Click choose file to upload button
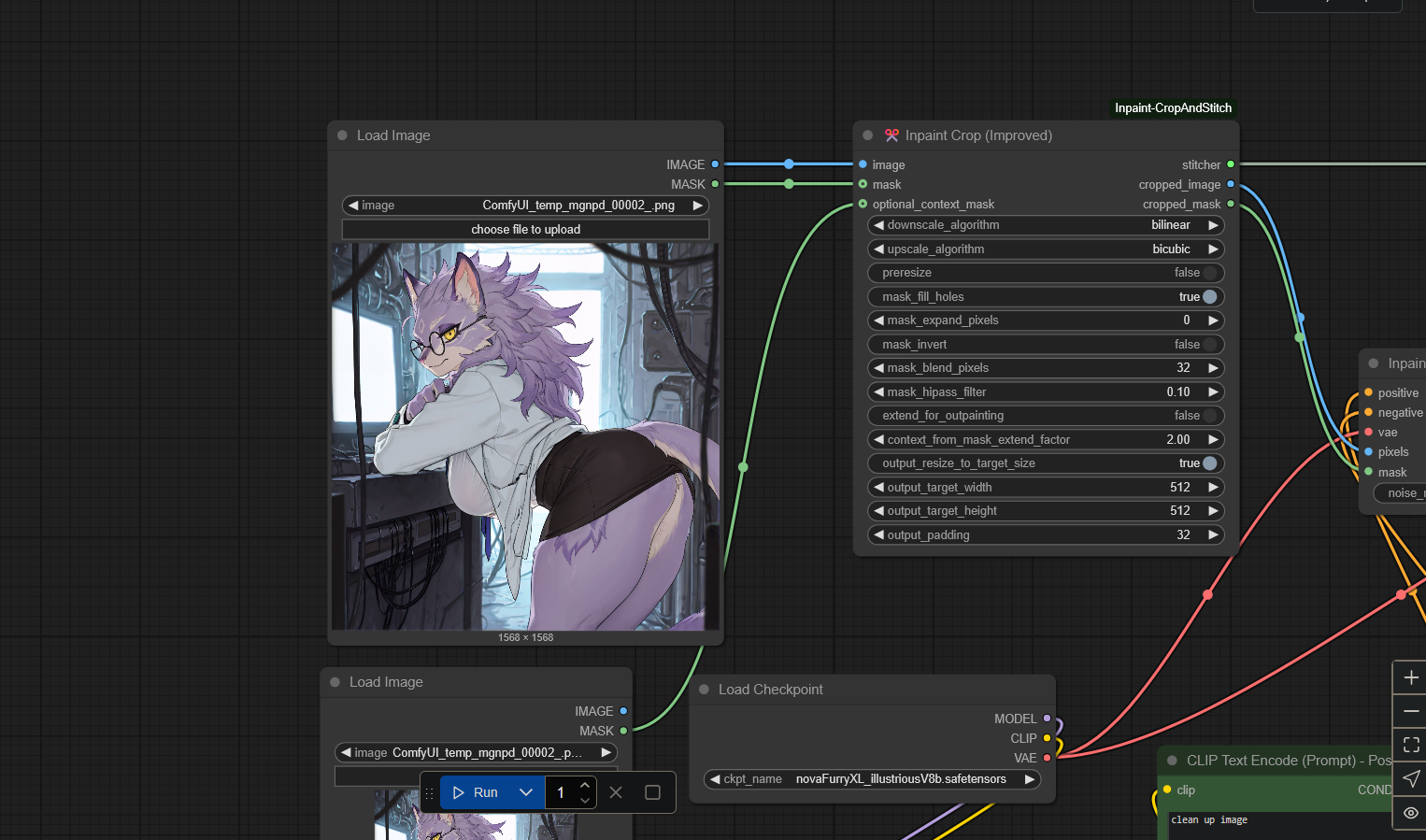 [x=525, y=229]
